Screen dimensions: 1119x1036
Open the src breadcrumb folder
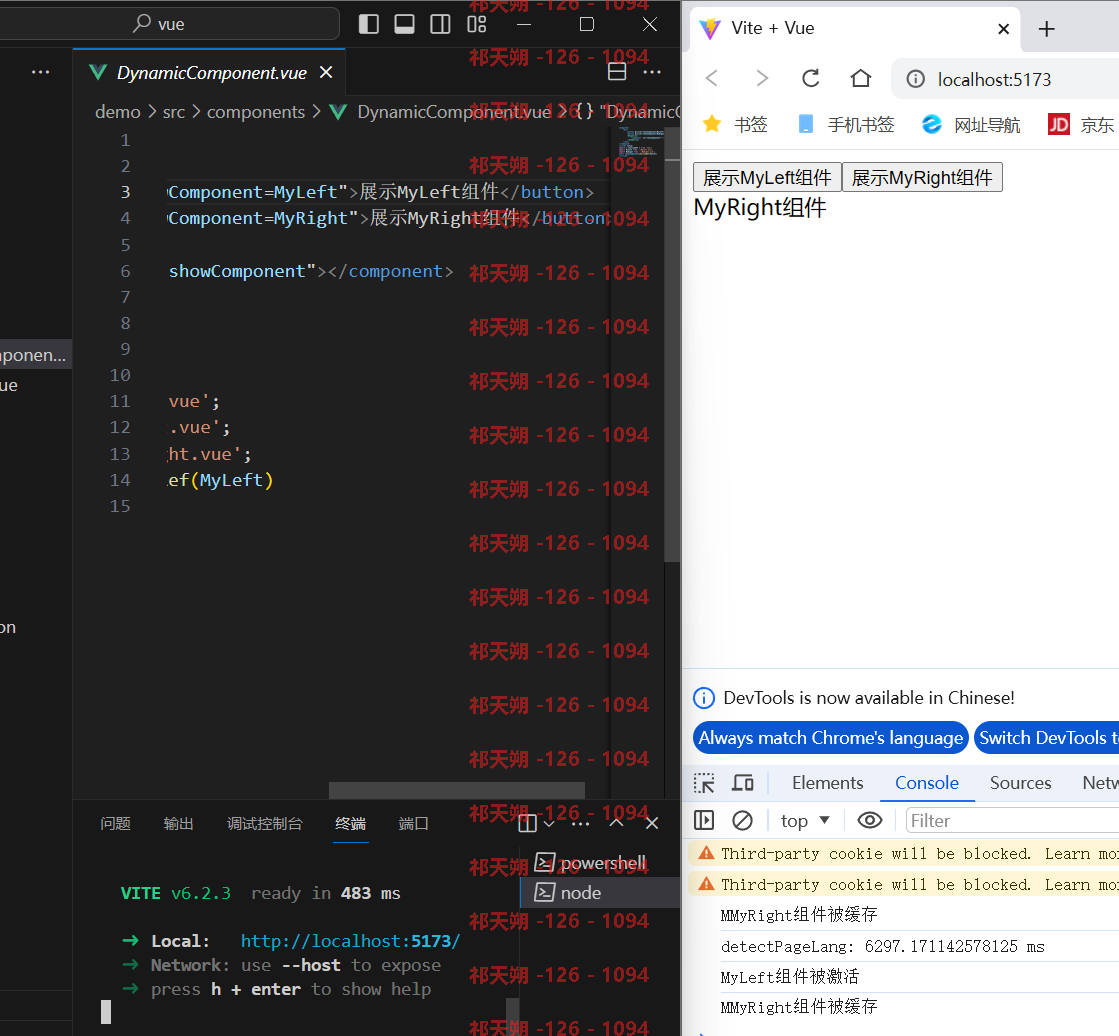(x=173, y=112)
